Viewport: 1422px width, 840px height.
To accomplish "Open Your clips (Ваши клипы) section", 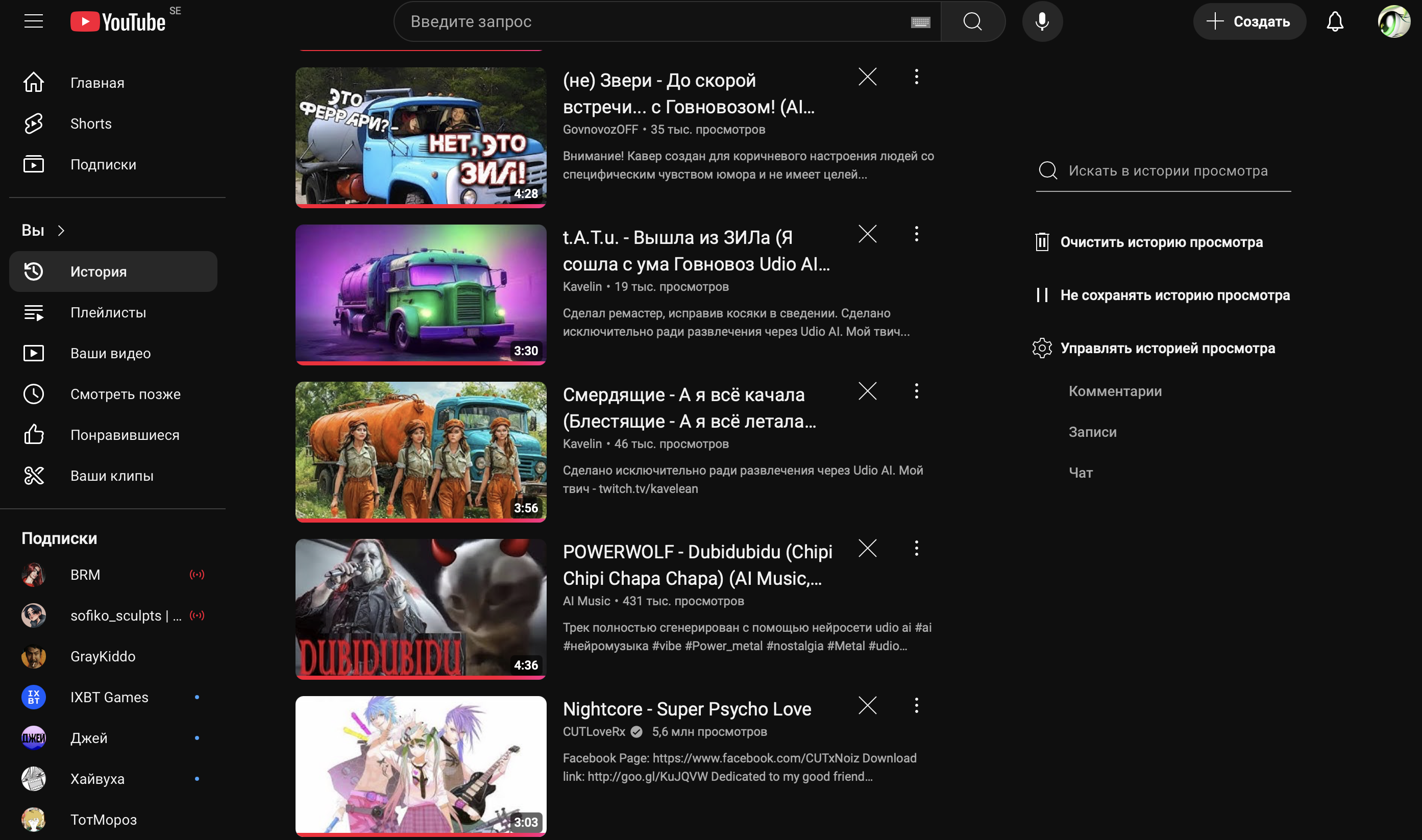I will pos(111,476).
